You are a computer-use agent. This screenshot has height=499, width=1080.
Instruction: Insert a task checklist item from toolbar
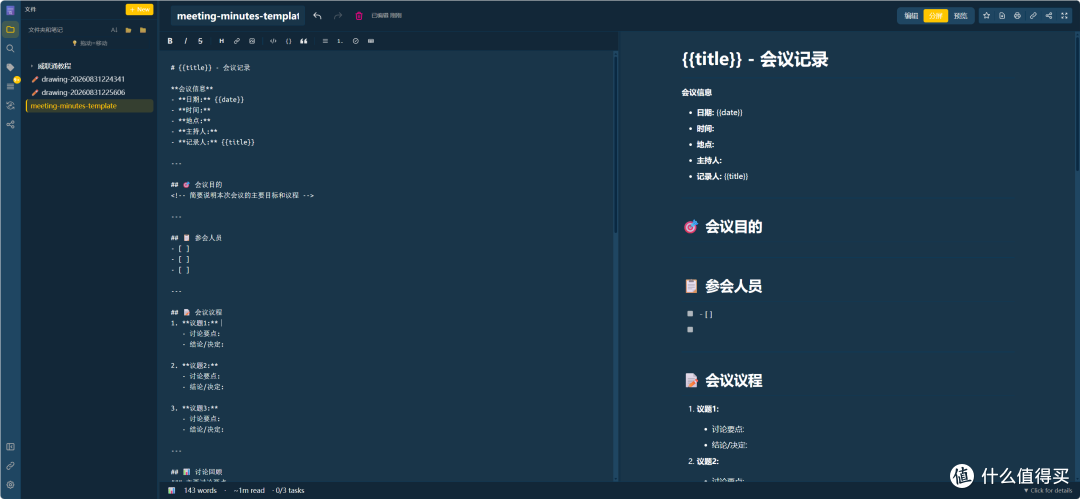click(x=355, y=41)
